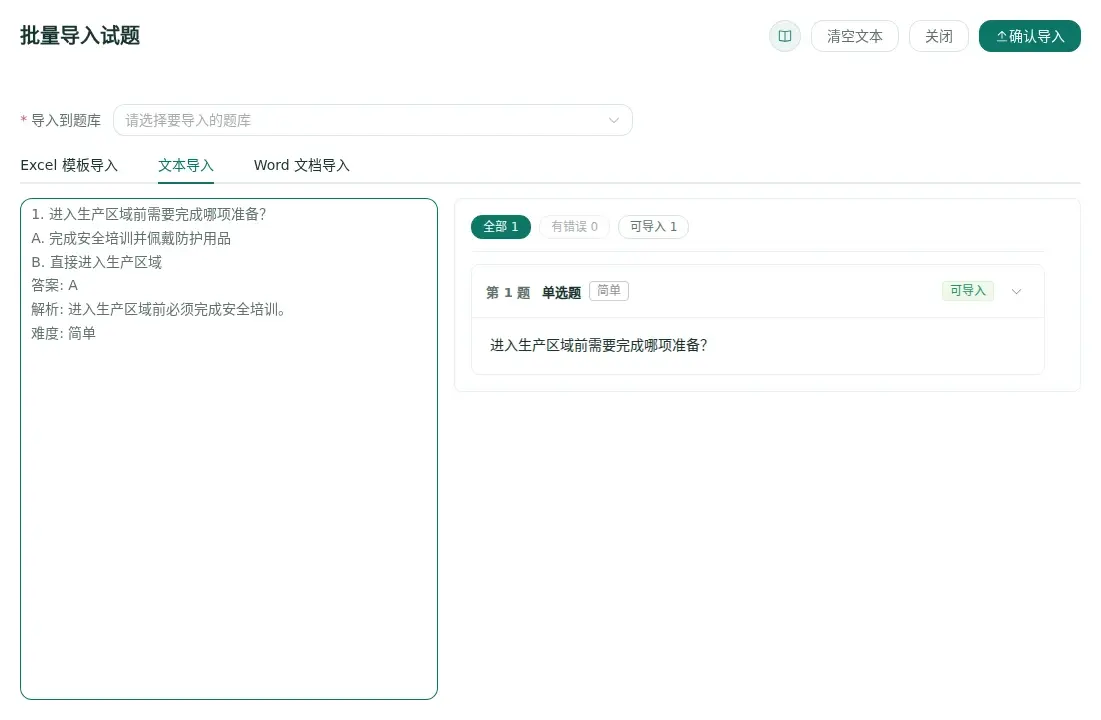Select the 文本导入 tab
The width and height of the screenshot is (1101, 720).
(x=185, y=165)
